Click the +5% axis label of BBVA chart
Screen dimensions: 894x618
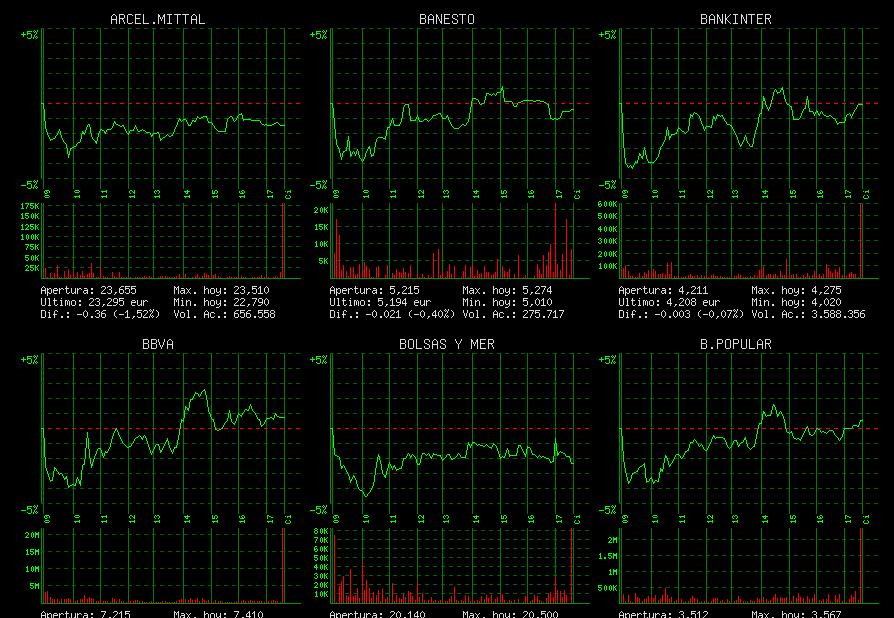click(x=30, y=360)
